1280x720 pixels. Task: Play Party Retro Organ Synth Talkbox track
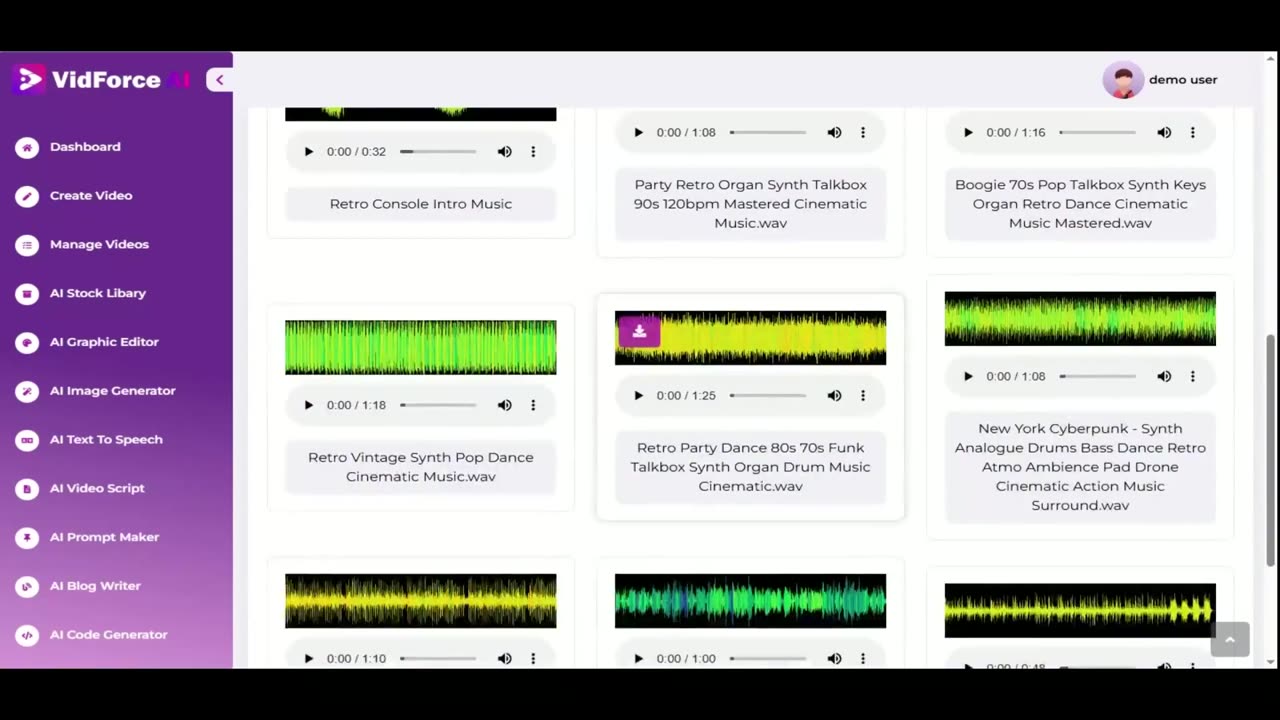tap(638, 133)
